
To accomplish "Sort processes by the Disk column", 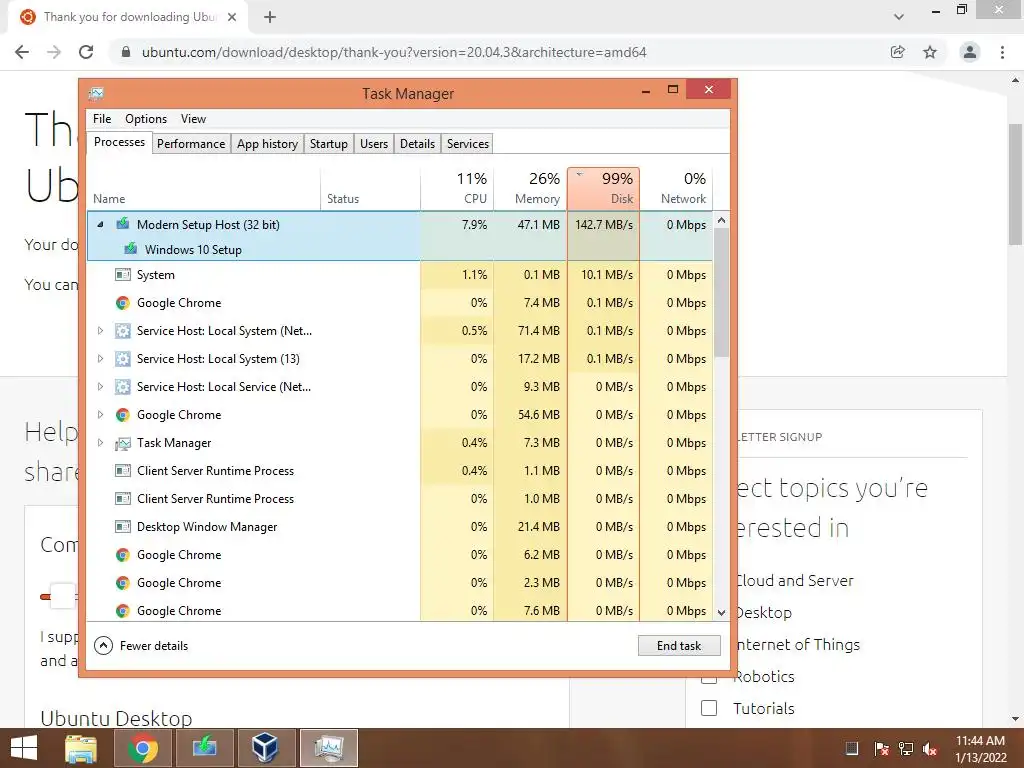I will click(x=603, y=188).
